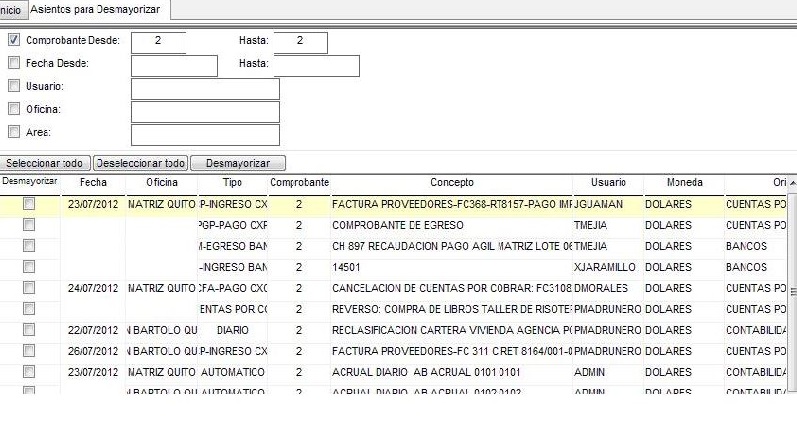This screenshot has height=426, width=797.
Task: Click the grid's vertical scrollbar up arrow
Action: coord(792,183)
